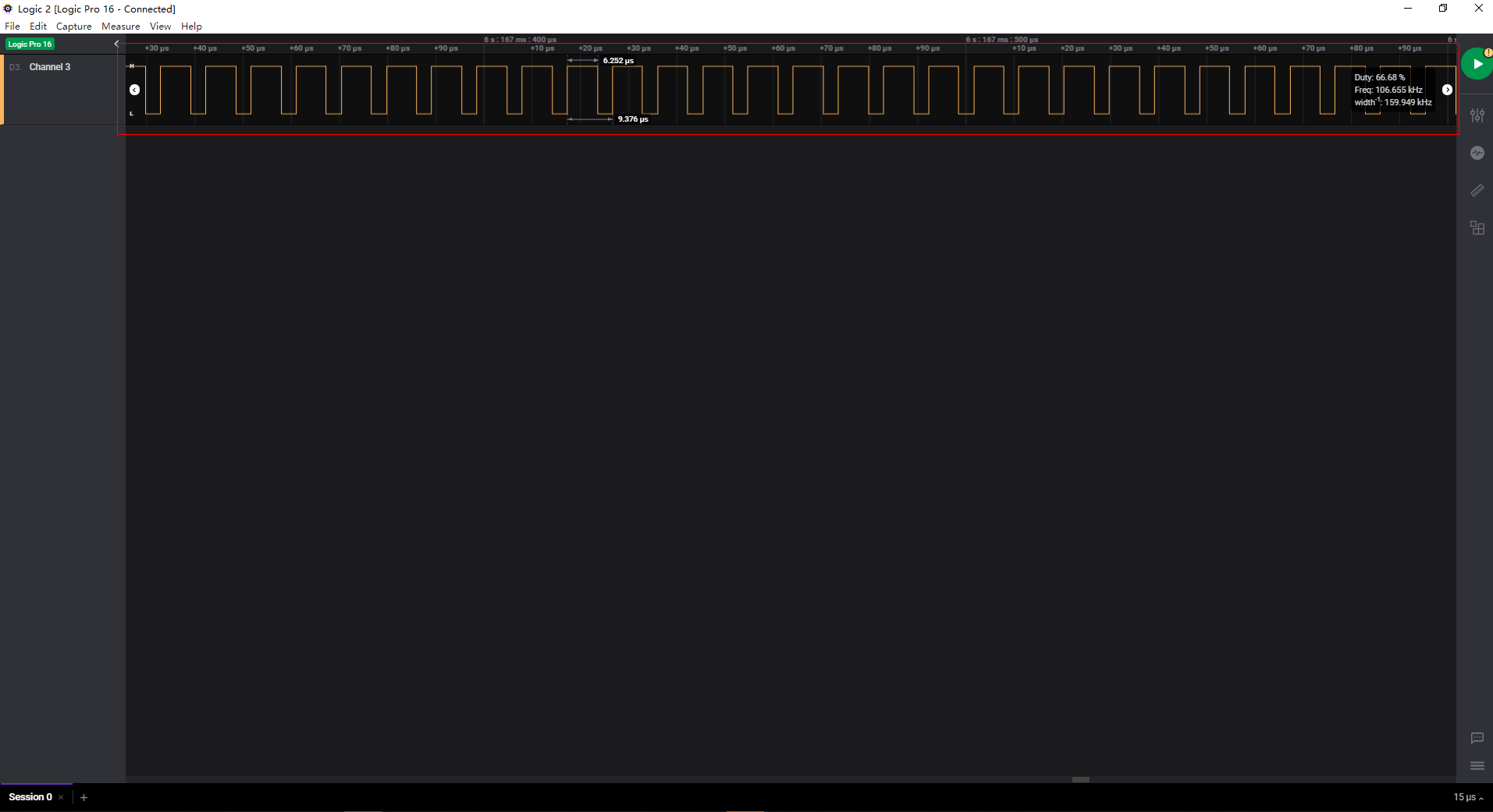Switch to the Session 0 tab
Viewport: 1493px width, 812px height.
tap(30, 797)
